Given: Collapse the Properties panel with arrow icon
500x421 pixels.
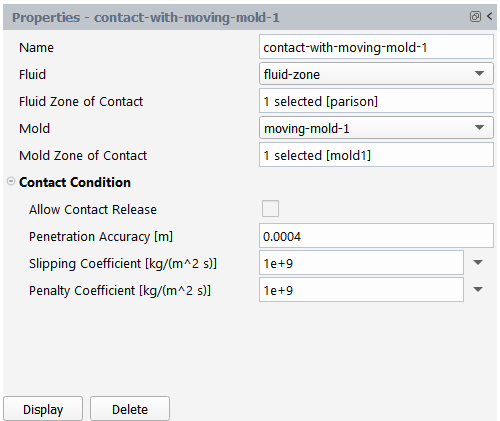Looking at the screenshot, I should (490, 16).
